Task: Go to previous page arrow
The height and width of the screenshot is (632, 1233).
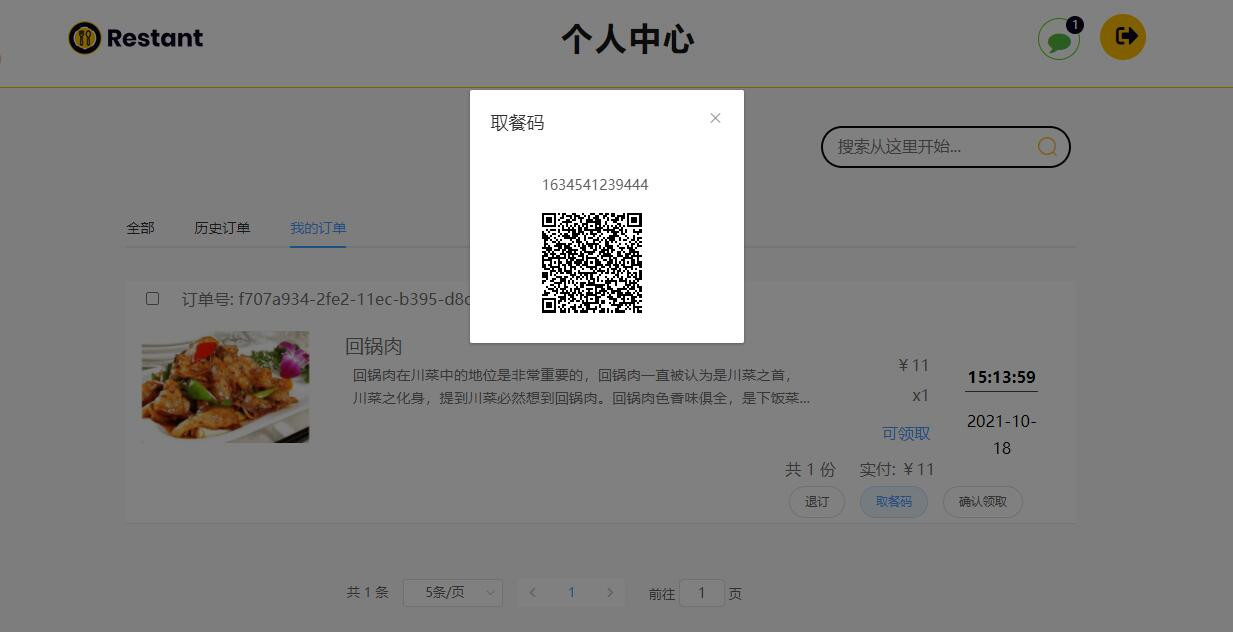Action: click(x=532, y=593)
